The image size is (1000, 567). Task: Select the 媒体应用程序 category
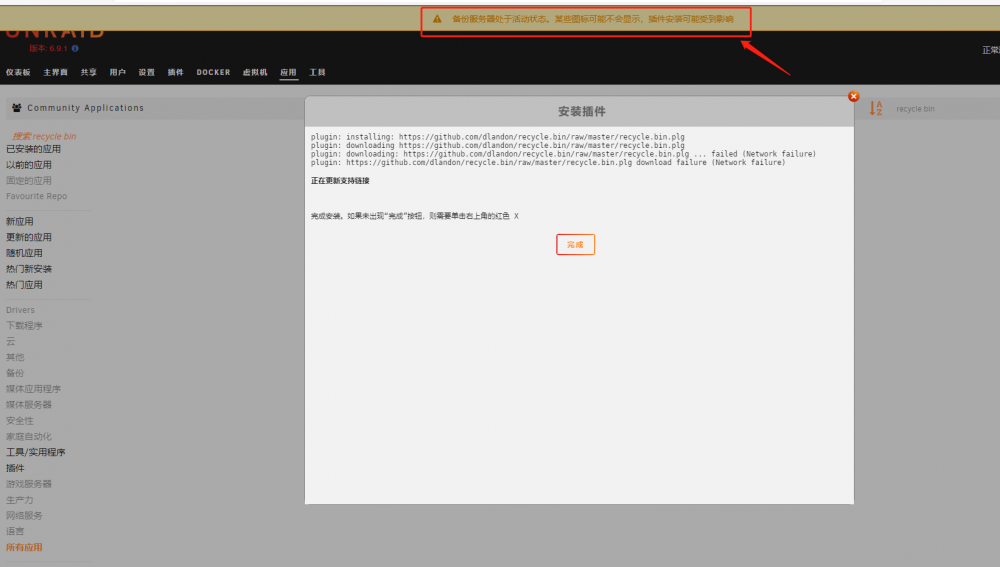[x=33, y=389]
